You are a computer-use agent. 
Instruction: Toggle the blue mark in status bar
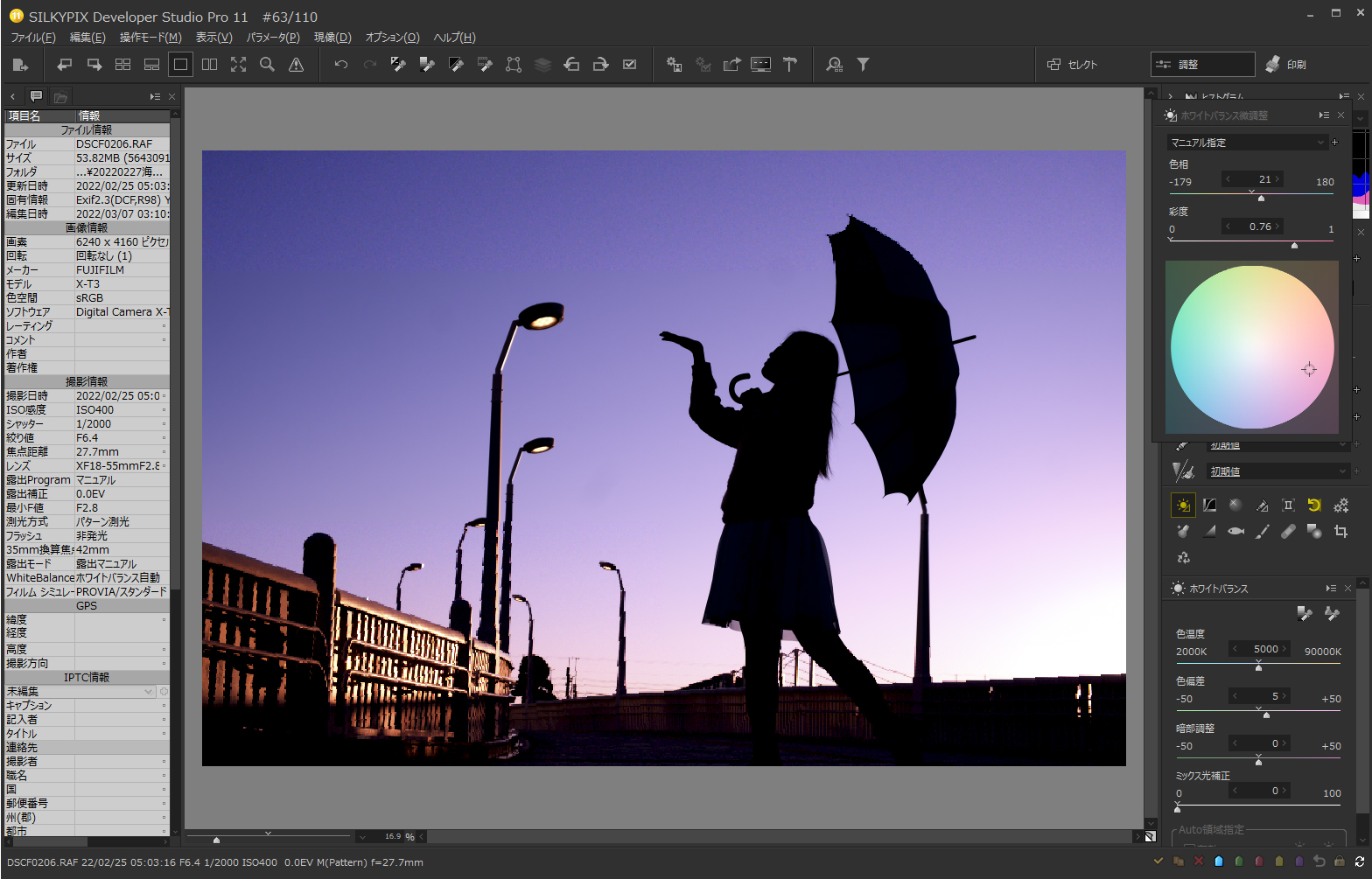click(x=1218, y=862)
